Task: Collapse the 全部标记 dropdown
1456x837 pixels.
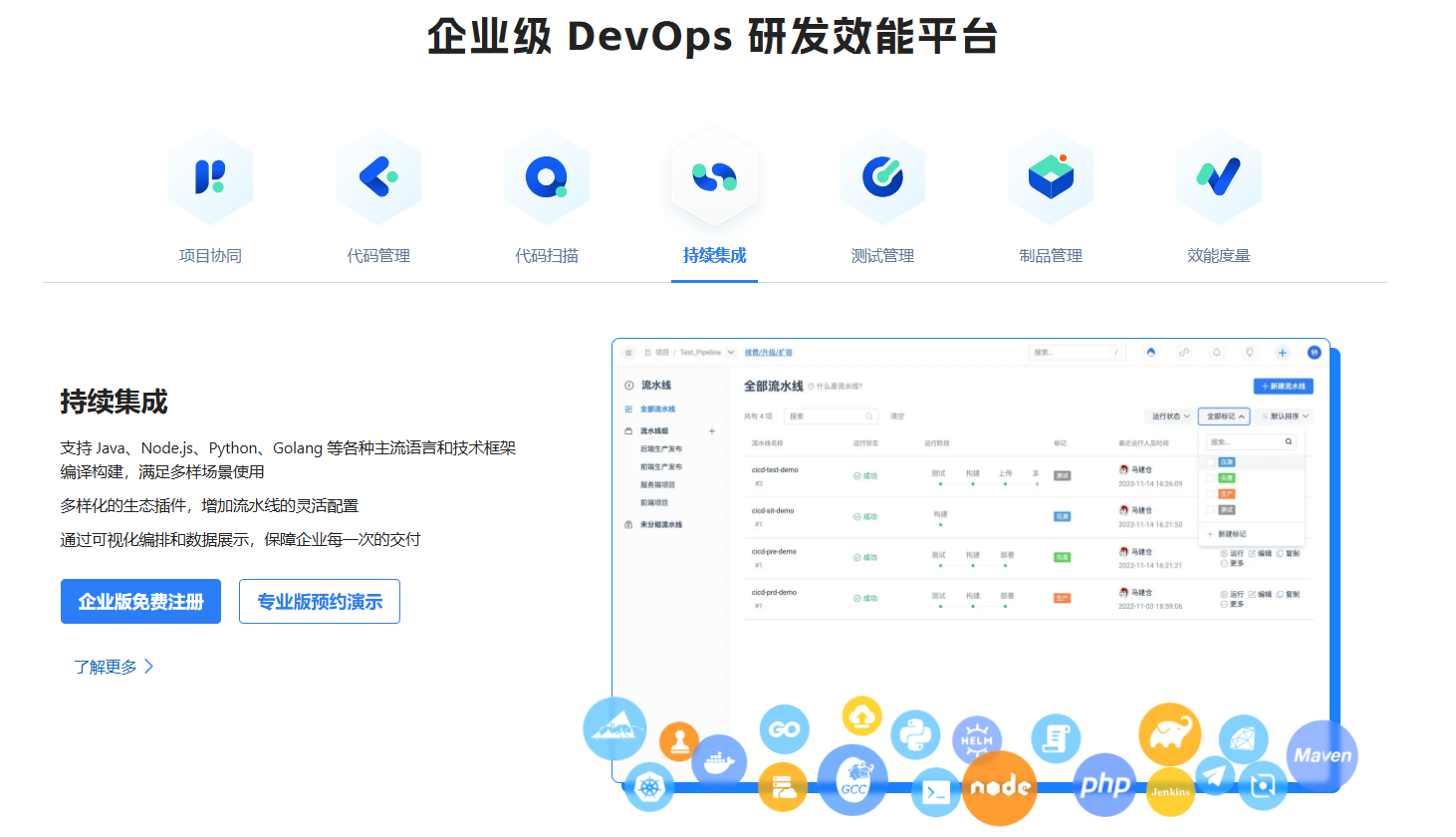Action: [x=1224, y=417]
